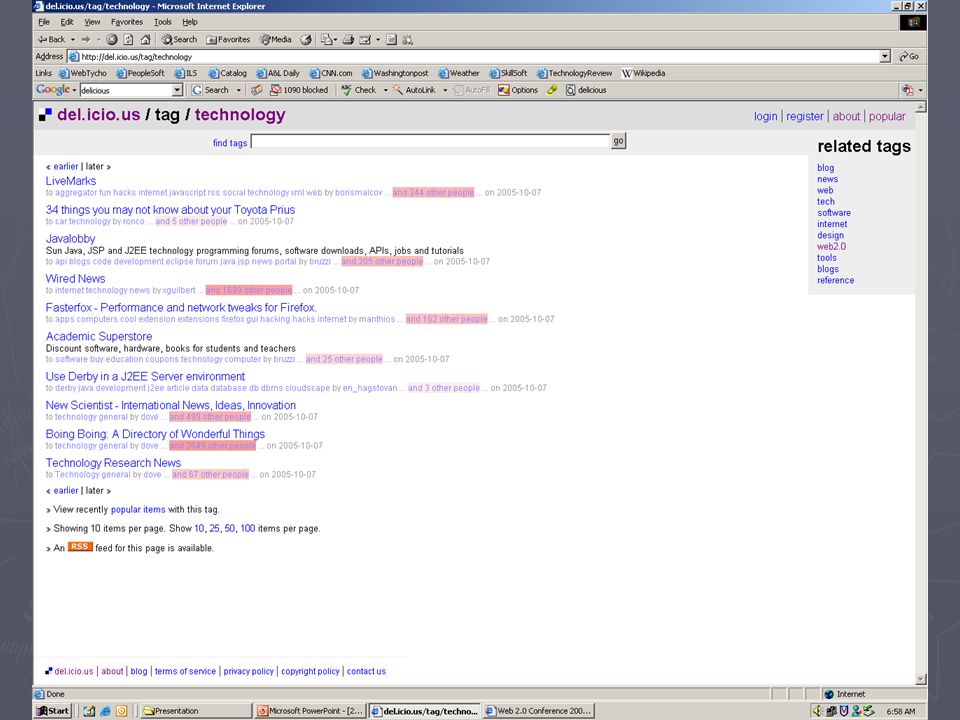Open the address bar dropdown arrow
Screen dimensions: 960x720
pyautogui.click(x=885, y=56)
